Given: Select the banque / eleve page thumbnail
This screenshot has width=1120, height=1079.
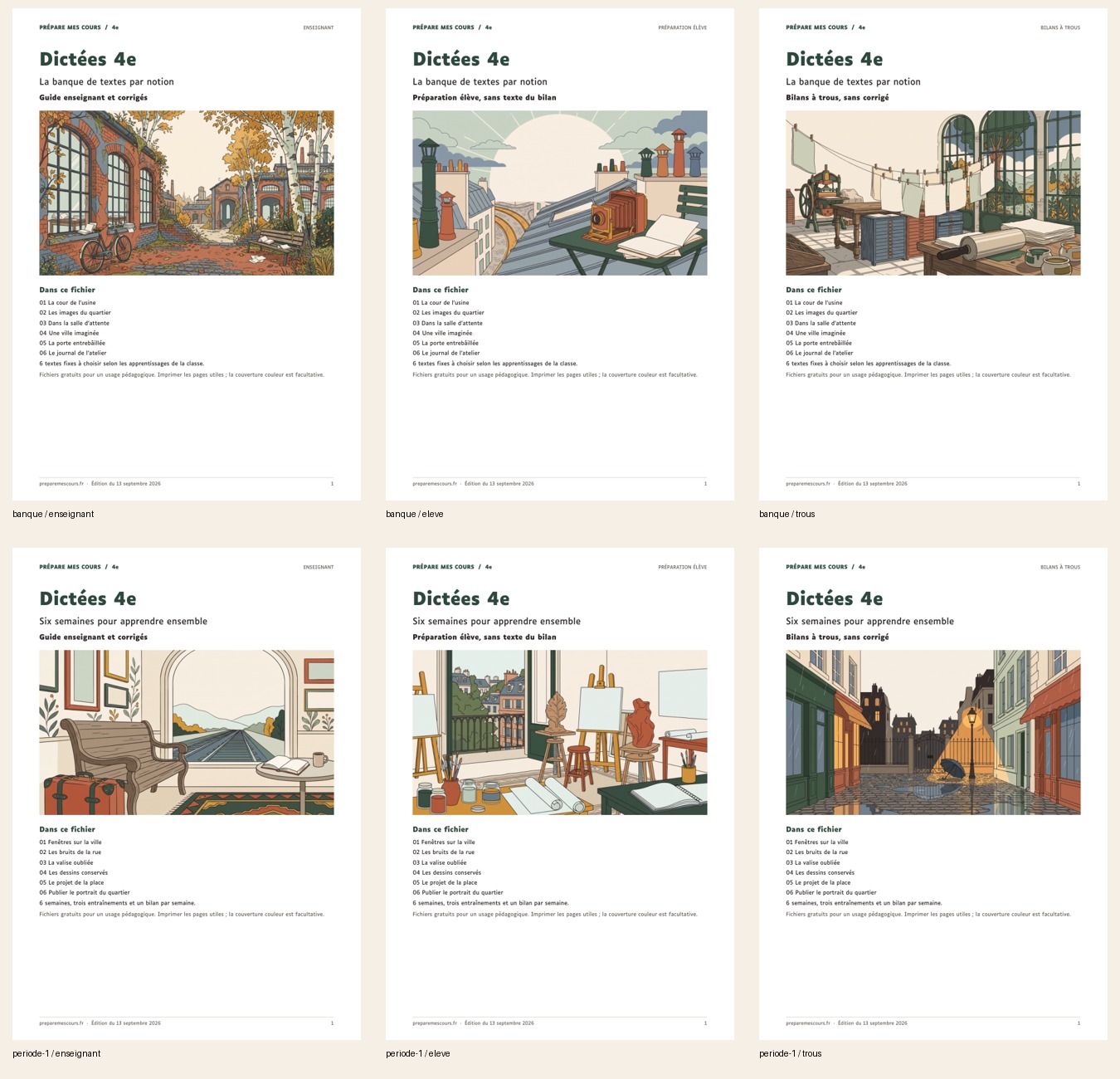Looking at the screenshot, I should tap(560, 254).
